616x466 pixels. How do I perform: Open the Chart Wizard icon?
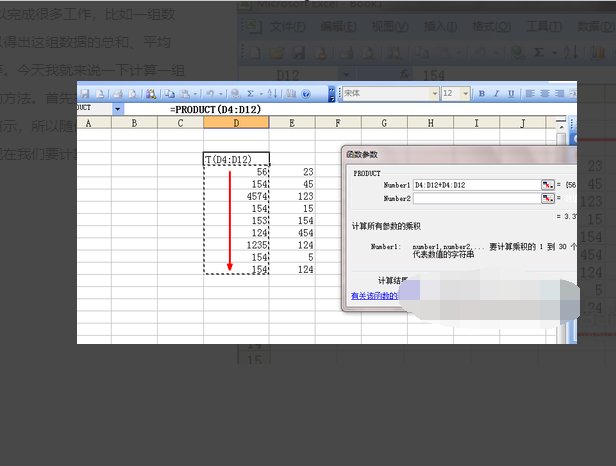click(x=291, y=94)
